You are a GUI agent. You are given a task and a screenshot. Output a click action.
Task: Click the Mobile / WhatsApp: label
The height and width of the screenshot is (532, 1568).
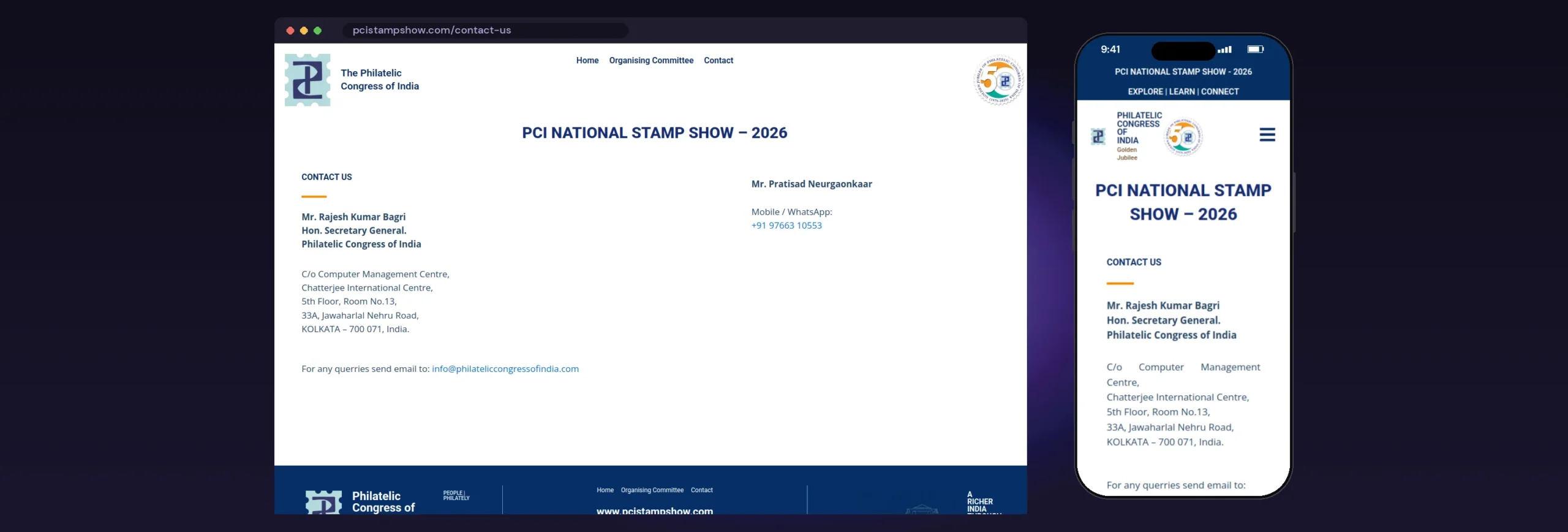[x=792, y=211]
